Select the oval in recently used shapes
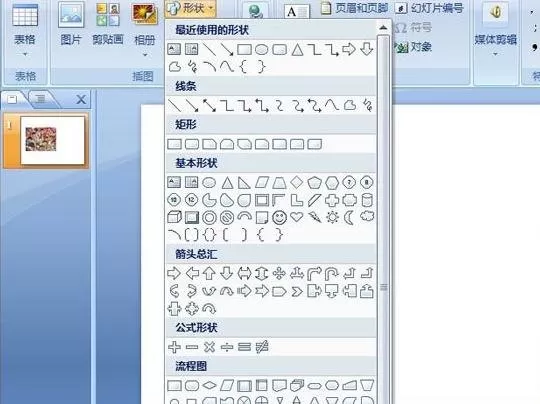The width and height of the screenshot is (540, 404). coord(261,50)
